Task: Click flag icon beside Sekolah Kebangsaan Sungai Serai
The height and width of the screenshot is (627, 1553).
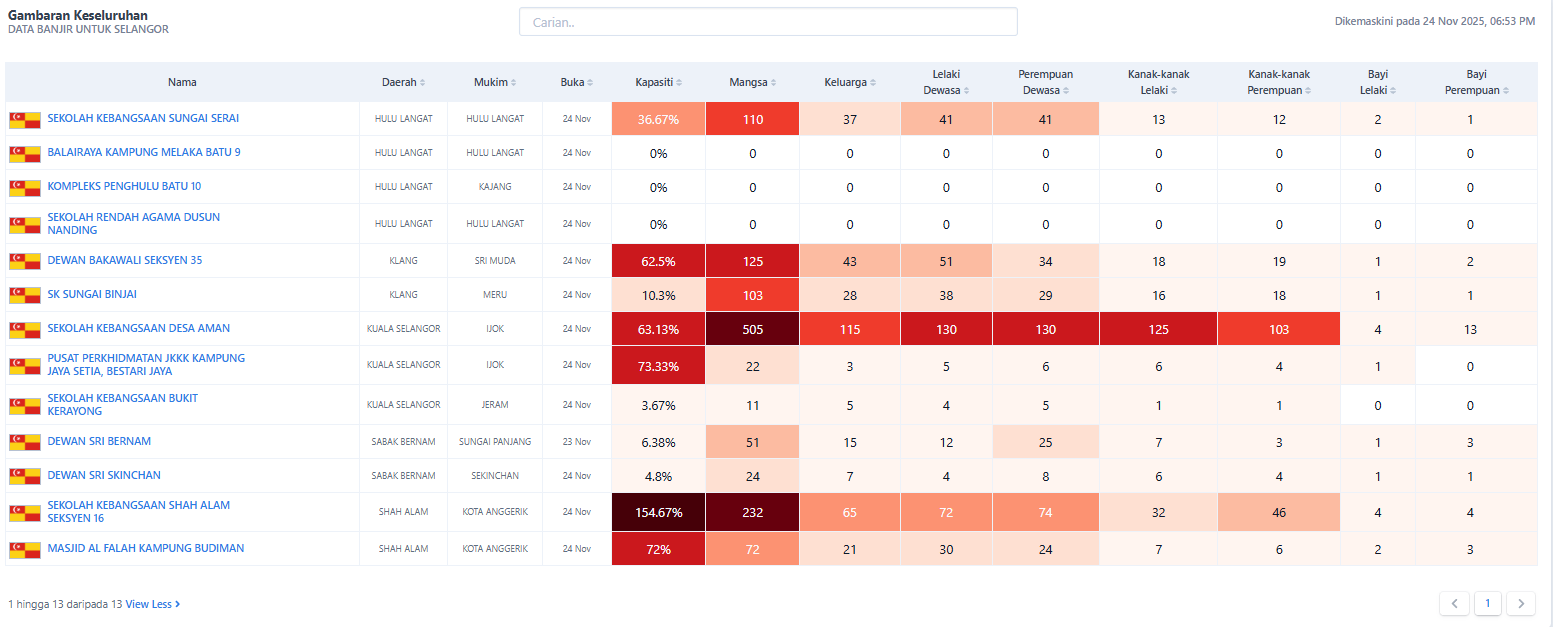Action: click(24, 120)
